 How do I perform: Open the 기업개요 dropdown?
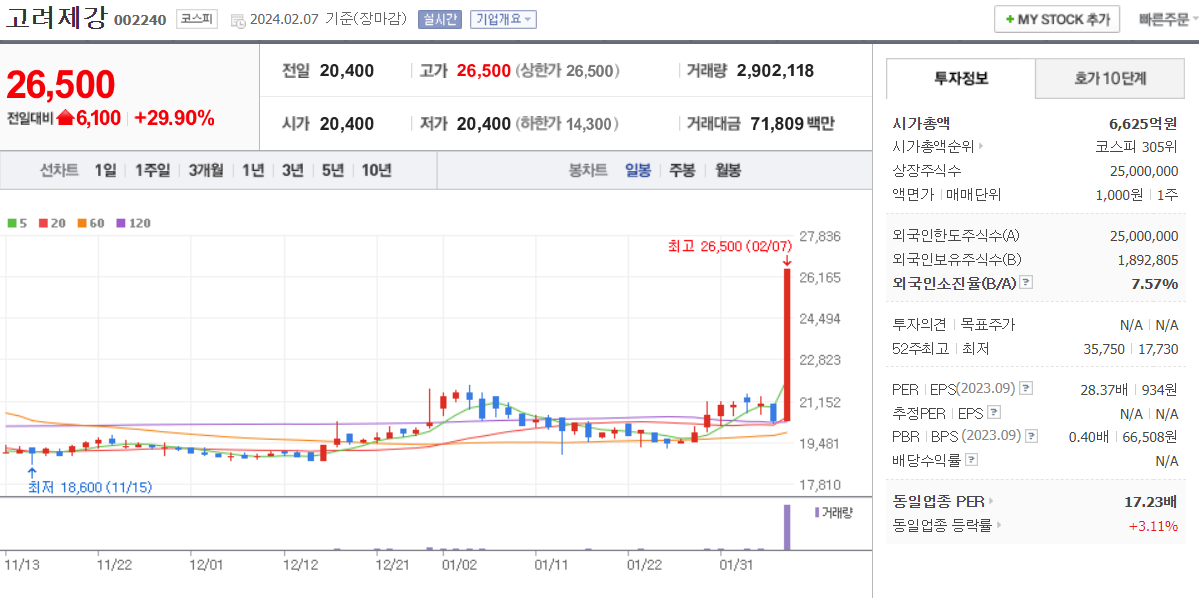(x=504, y=20)
